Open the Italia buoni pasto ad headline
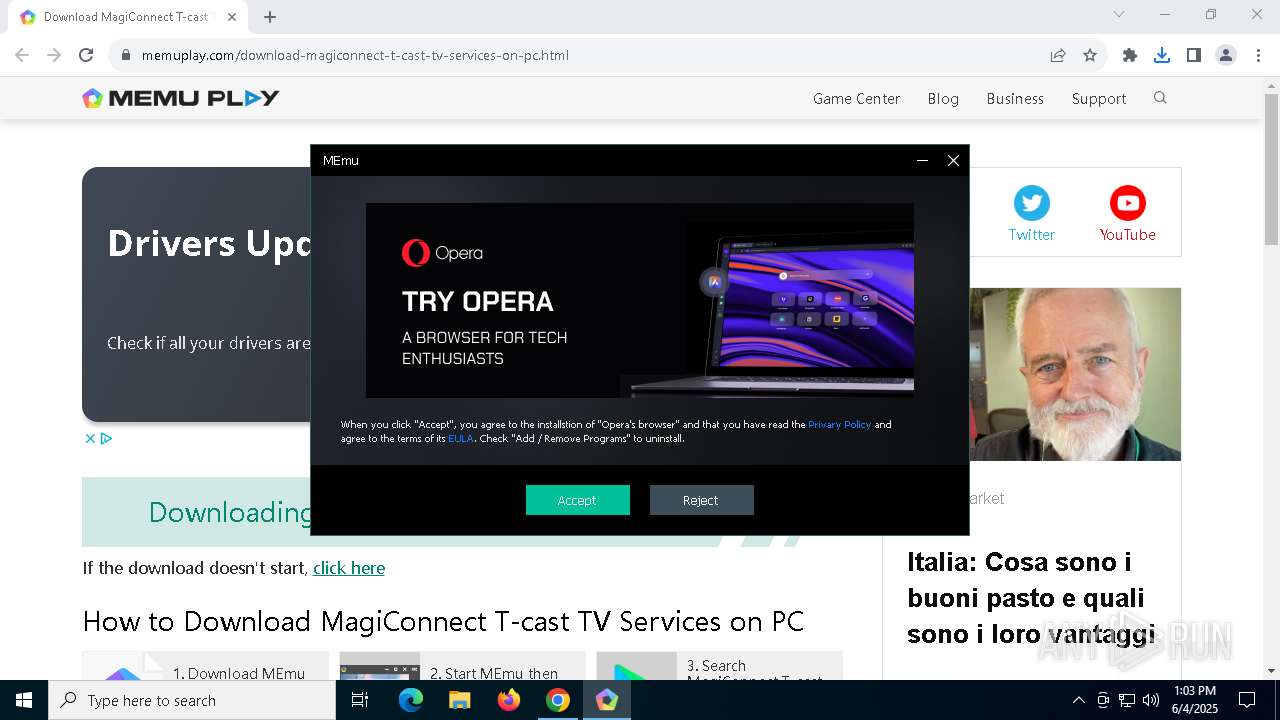This screenshot has width=1280, height=720. 1031,598
